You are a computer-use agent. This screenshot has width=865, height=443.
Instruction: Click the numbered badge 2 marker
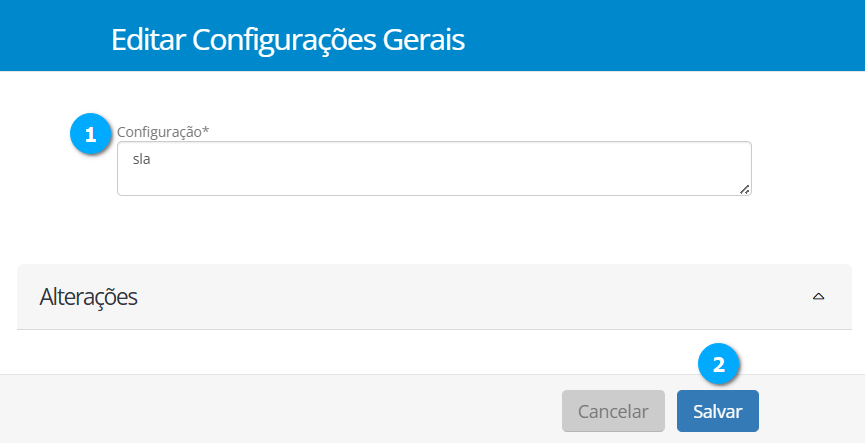coord(718,365)
